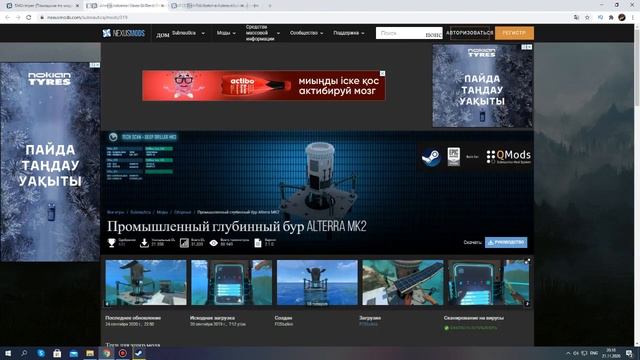Viewport: 640px width, 360px height.
Task: Open the Mail app from the taskbar
Action: click(x=73, y=353)
